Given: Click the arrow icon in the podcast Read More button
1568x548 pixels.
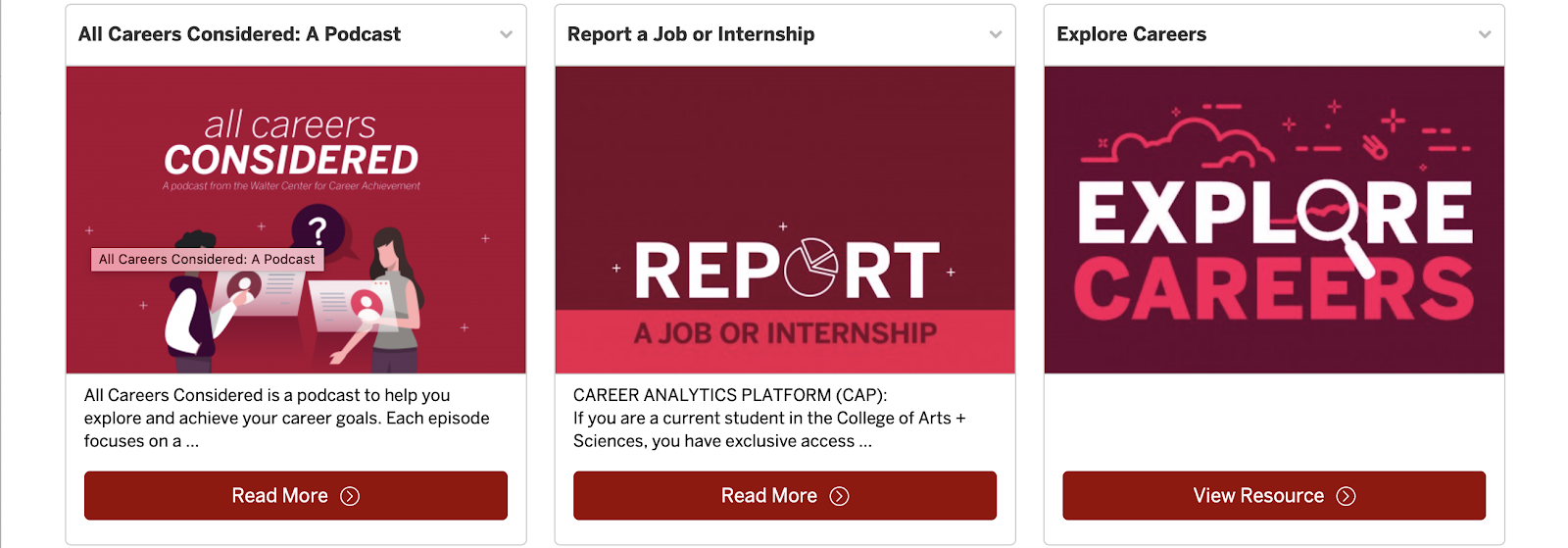Looking at the screenshot, I should (350, 496).
